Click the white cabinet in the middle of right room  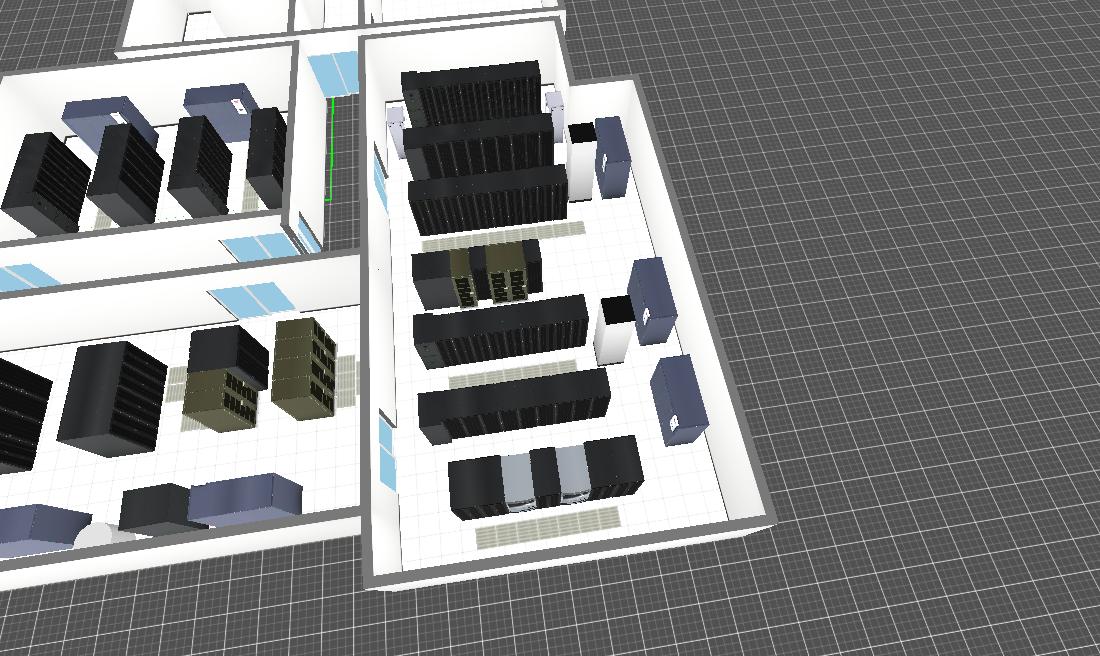click(613, 329)
